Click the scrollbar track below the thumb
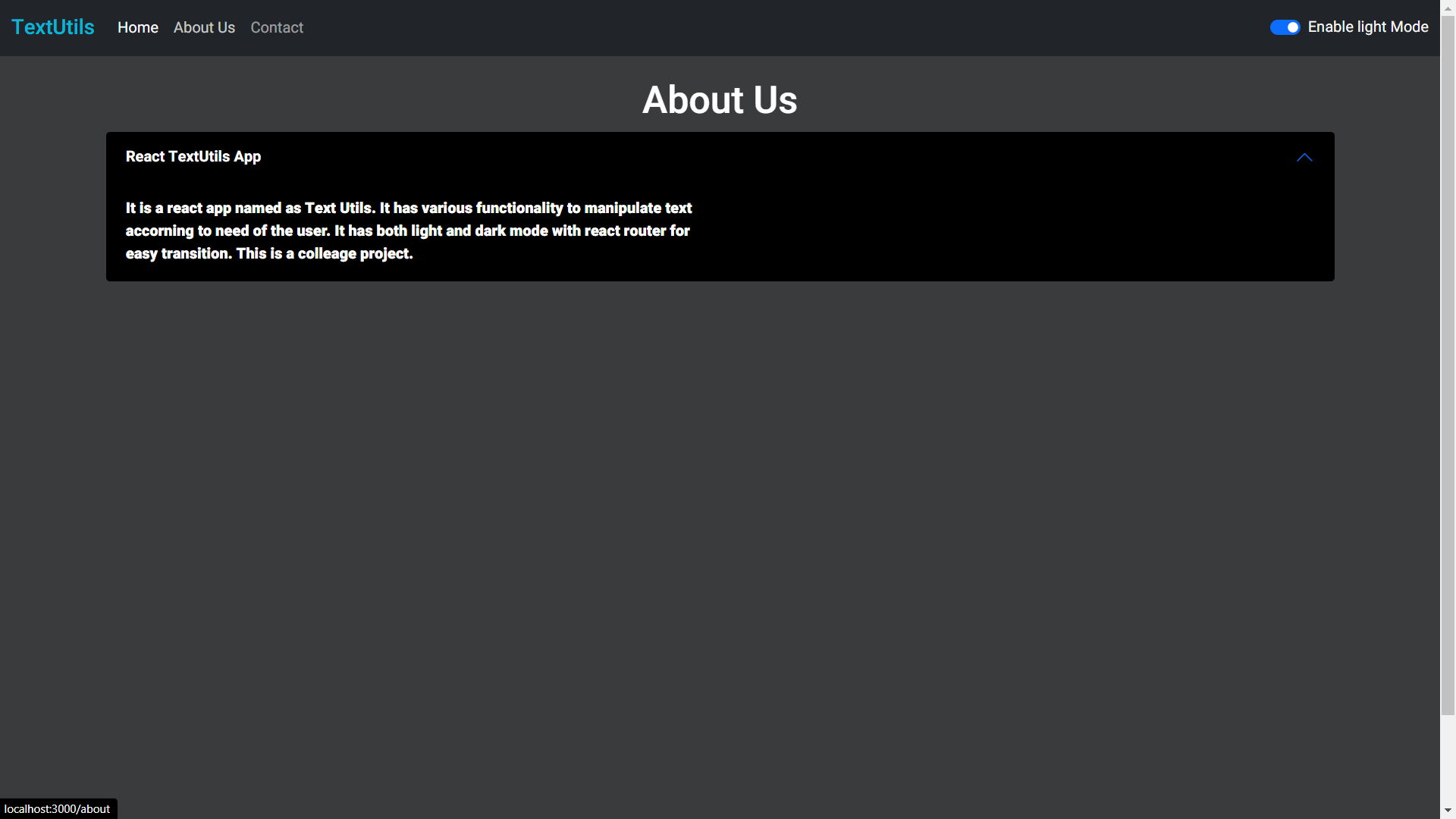Screen dimensions: 1456x819 1448,758
